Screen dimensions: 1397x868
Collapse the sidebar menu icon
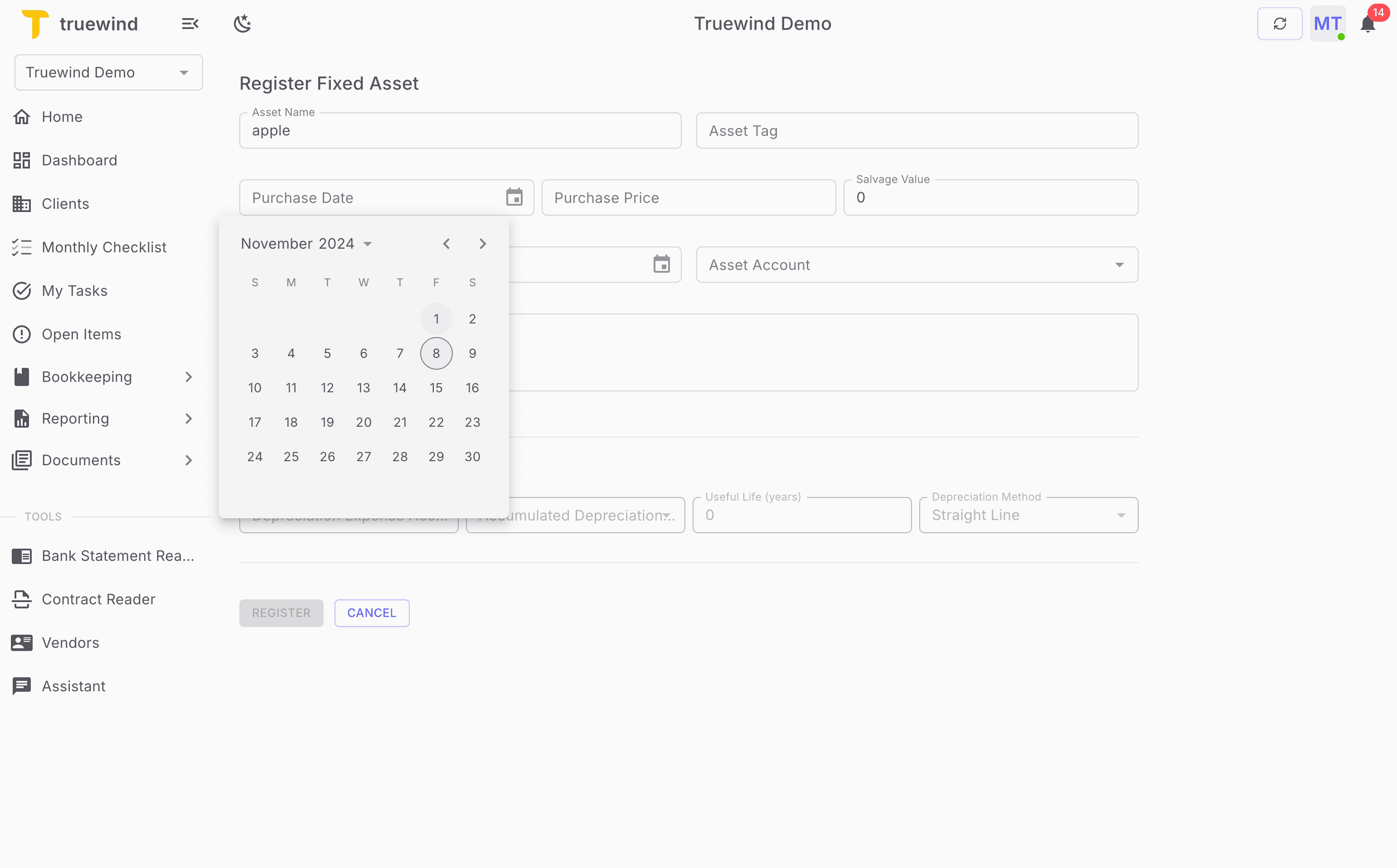click(189, 24)
